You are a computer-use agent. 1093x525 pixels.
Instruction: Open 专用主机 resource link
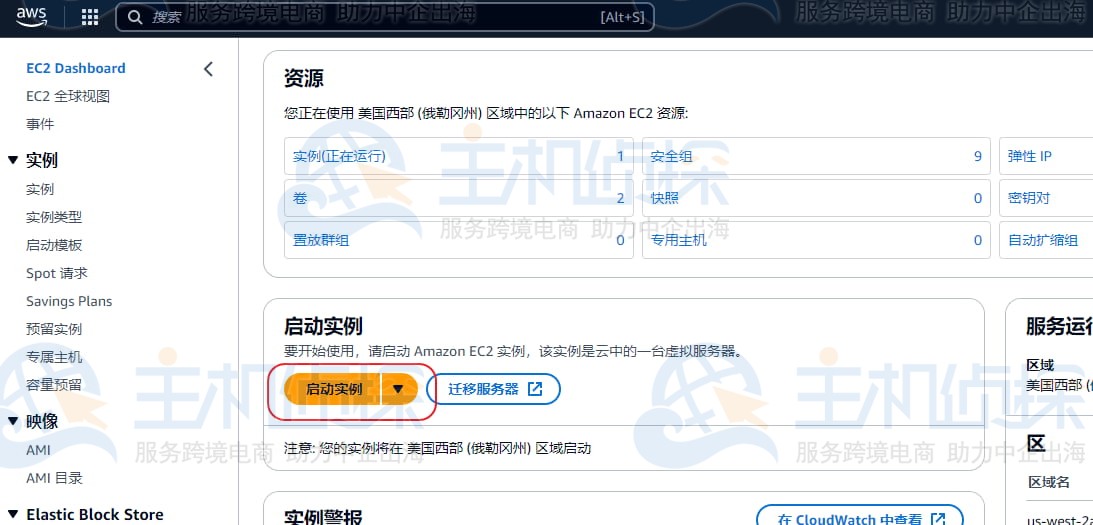tap(678, 240)
